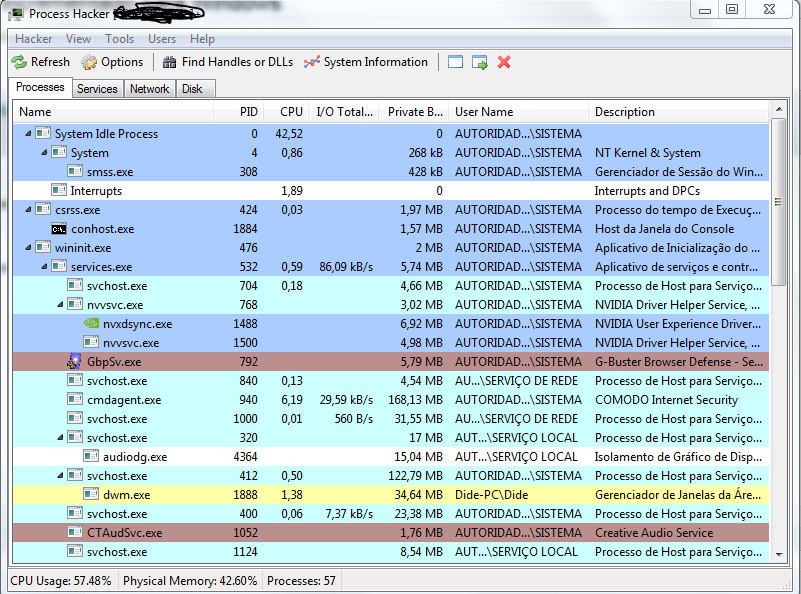Click the Processes: 57 status entry
Image resolution: width=801 pixels, height=594 pixels.
coord(301,581)
